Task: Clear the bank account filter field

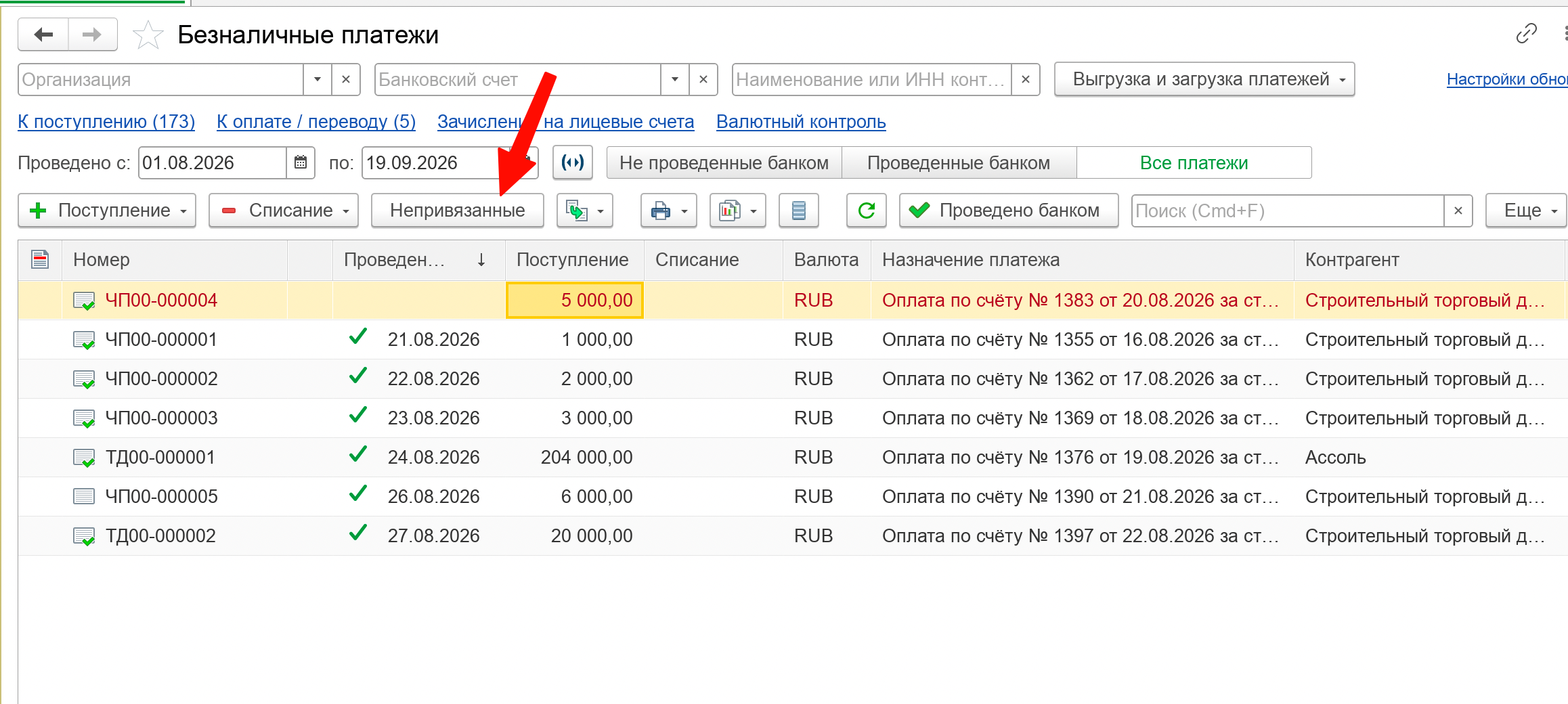Action: point(703,80)
